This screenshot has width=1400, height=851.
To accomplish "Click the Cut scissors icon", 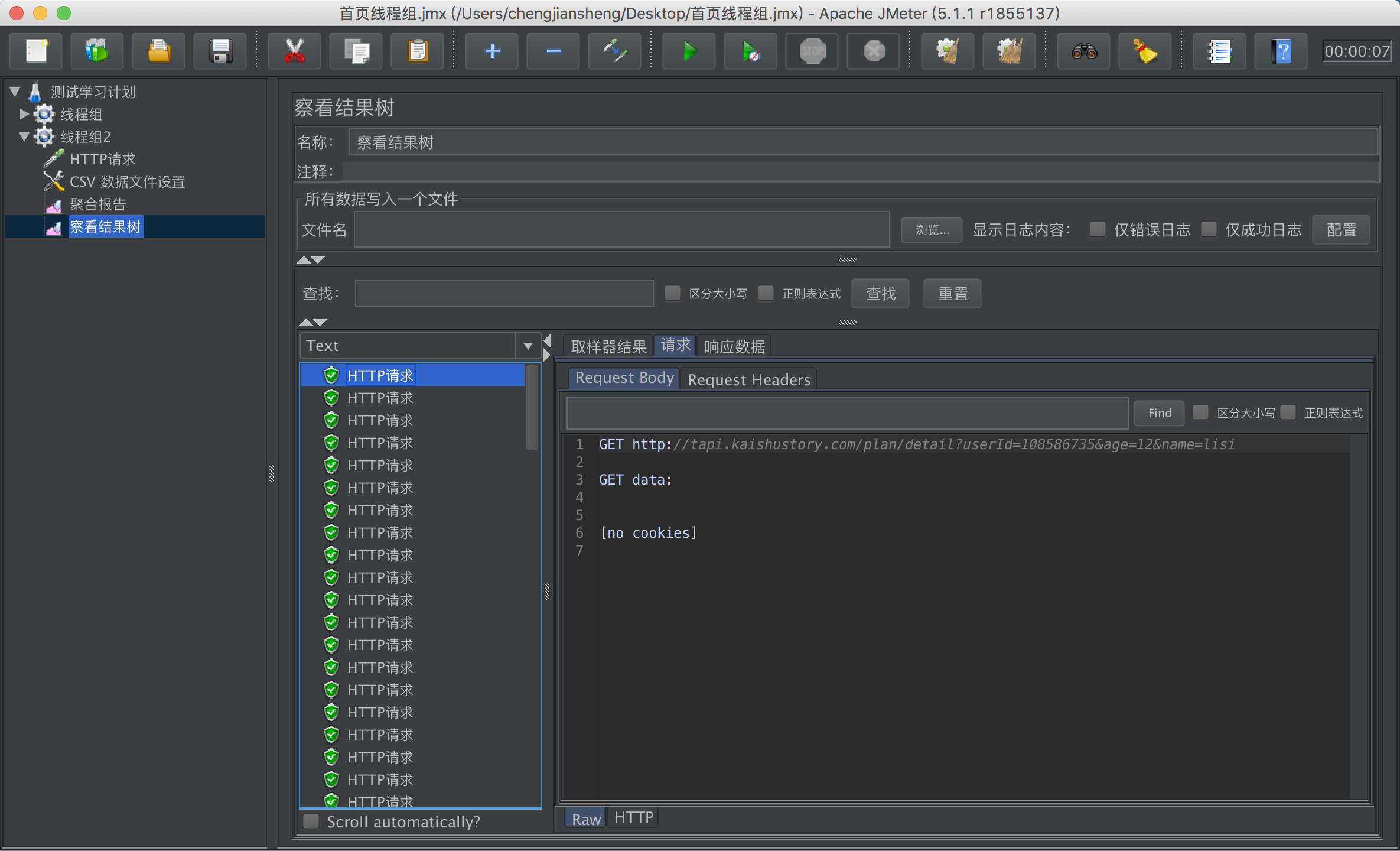I will point(294,51).
